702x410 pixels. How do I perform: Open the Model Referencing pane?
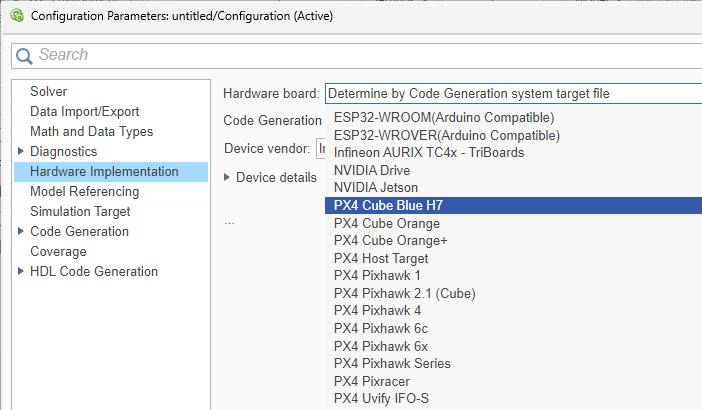point(84,191)
